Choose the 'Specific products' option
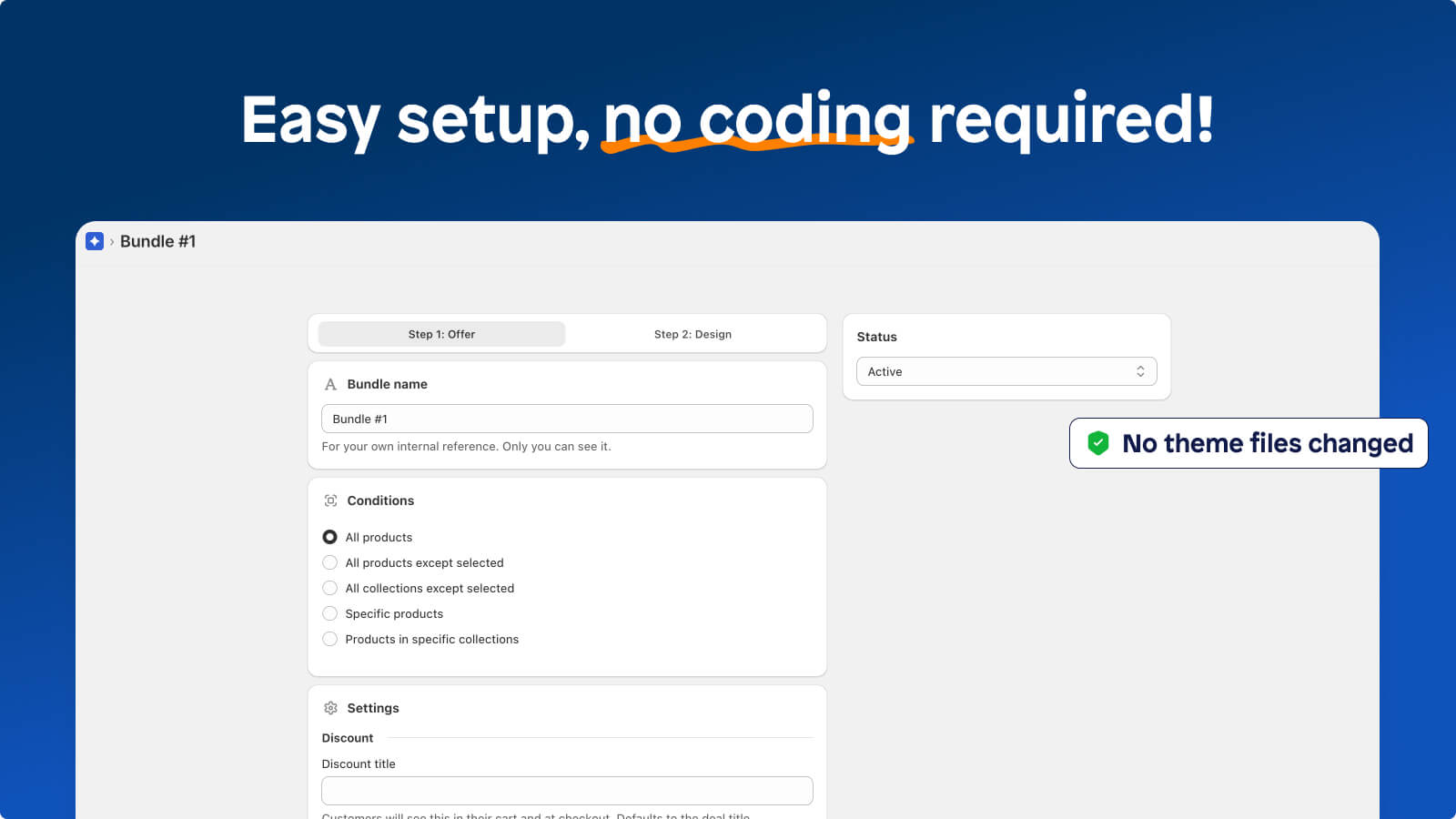 329,613
